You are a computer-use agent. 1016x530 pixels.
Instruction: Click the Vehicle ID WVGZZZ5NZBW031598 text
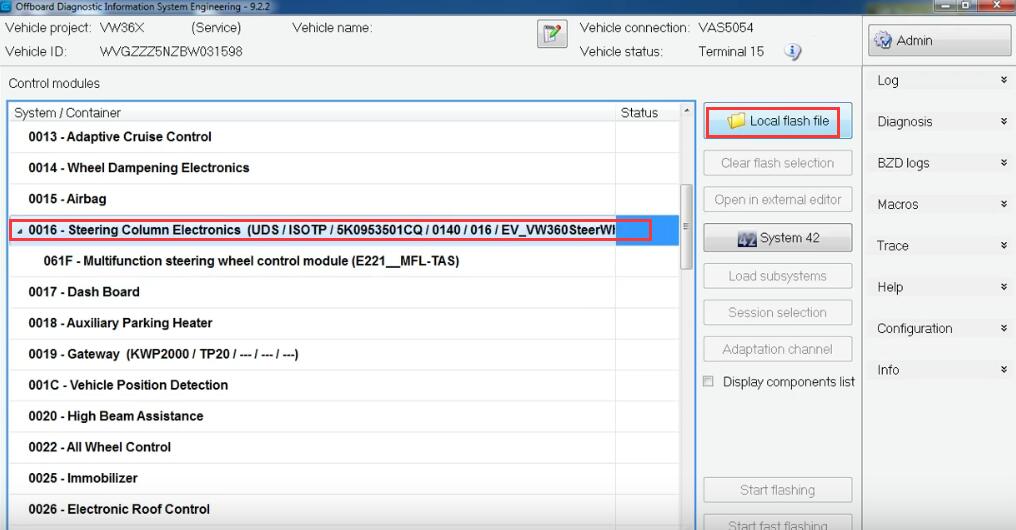171,52
